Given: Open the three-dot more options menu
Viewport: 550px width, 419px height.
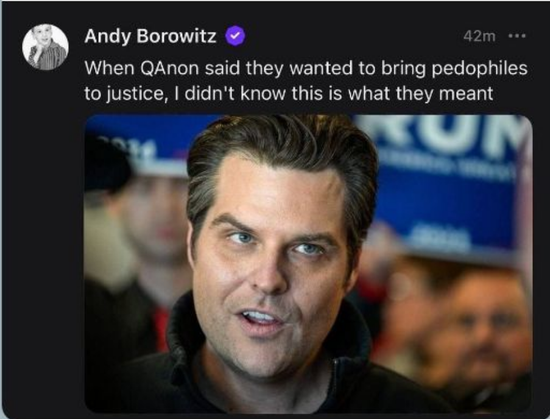Looking at the screenshot, I should tap(517, 35).
